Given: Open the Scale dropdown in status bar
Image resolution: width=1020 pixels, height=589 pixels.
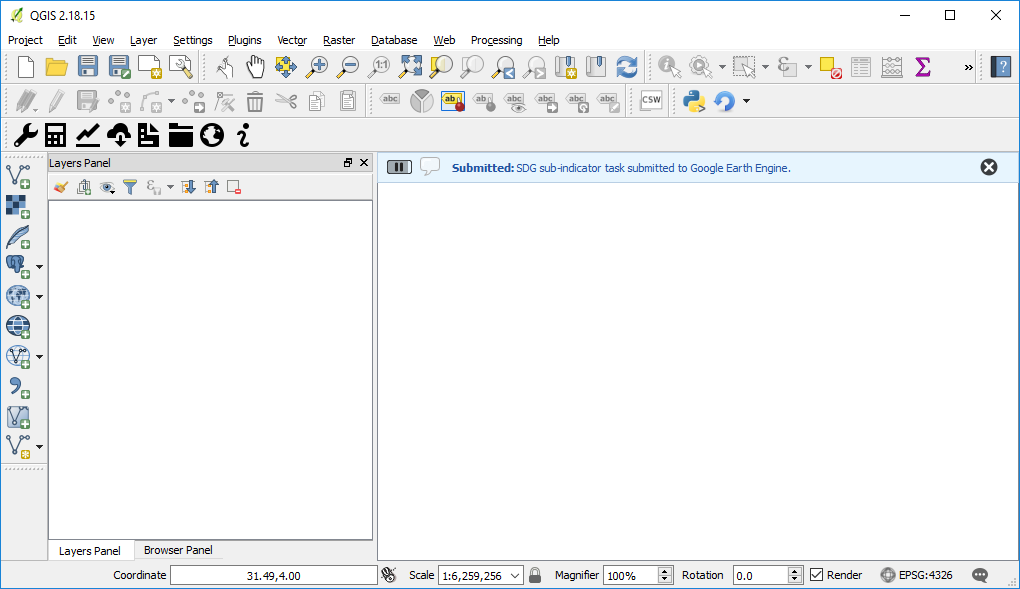Looking at the screenshot, I should [x=515, y=575].
